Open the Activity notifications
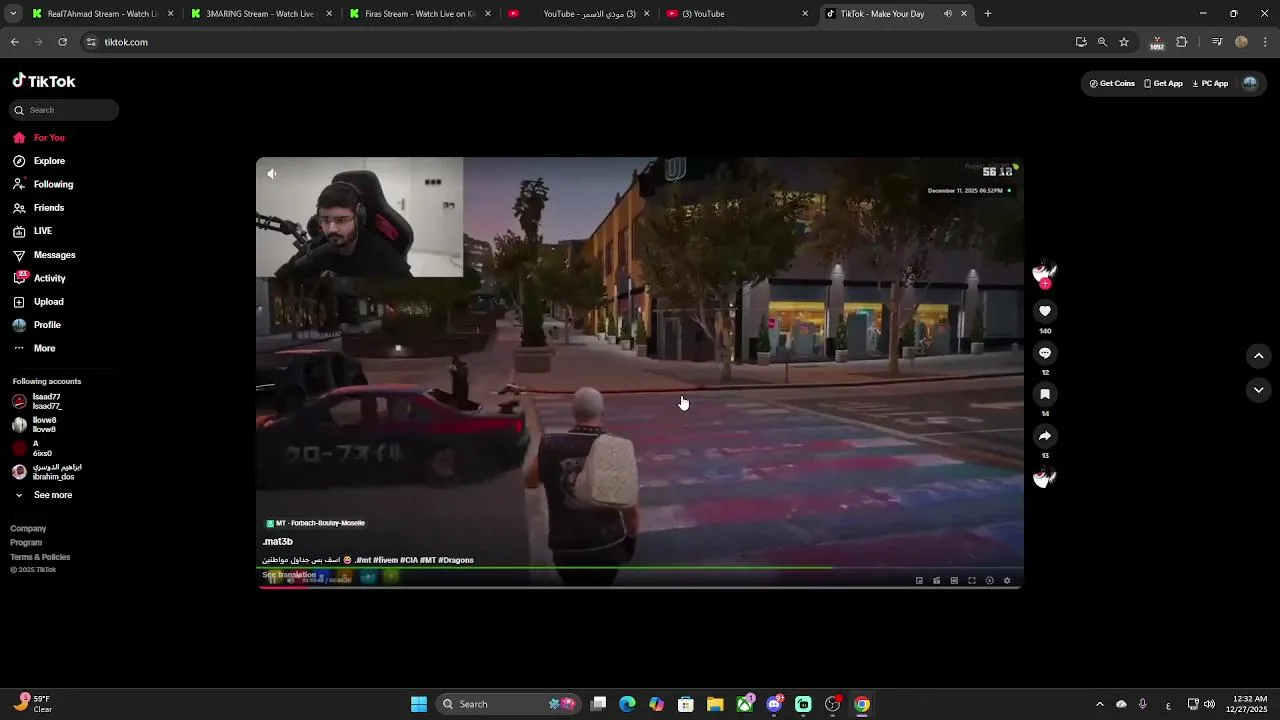 40,278
